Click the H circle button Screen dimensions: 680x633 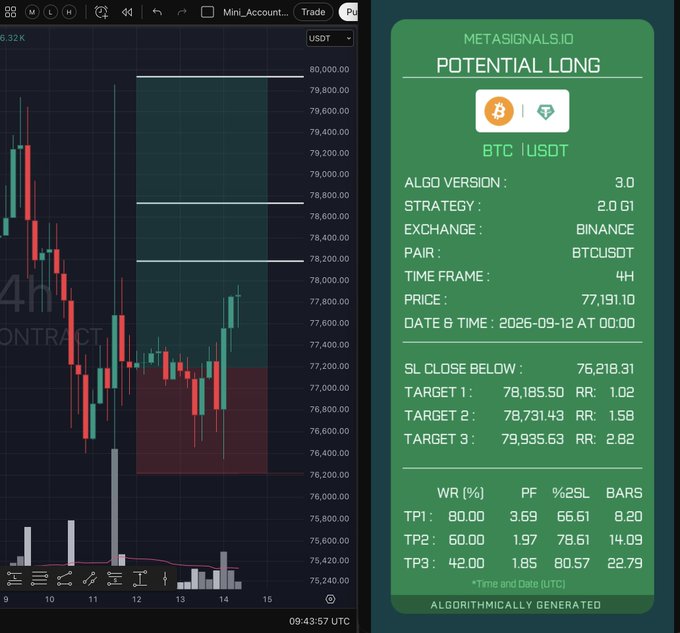69,12
